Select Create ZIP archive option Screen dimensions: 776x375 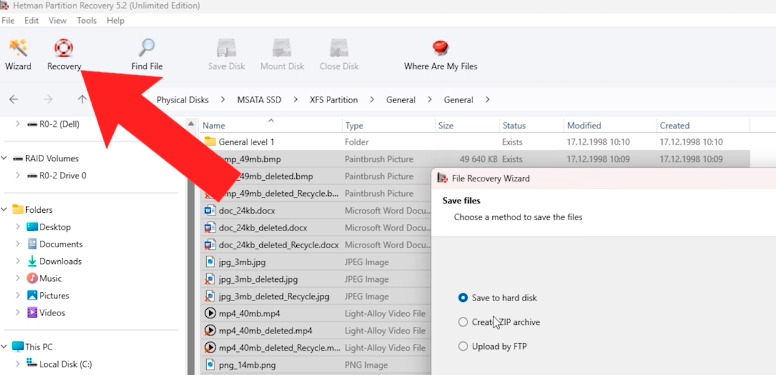pos(463,322)
